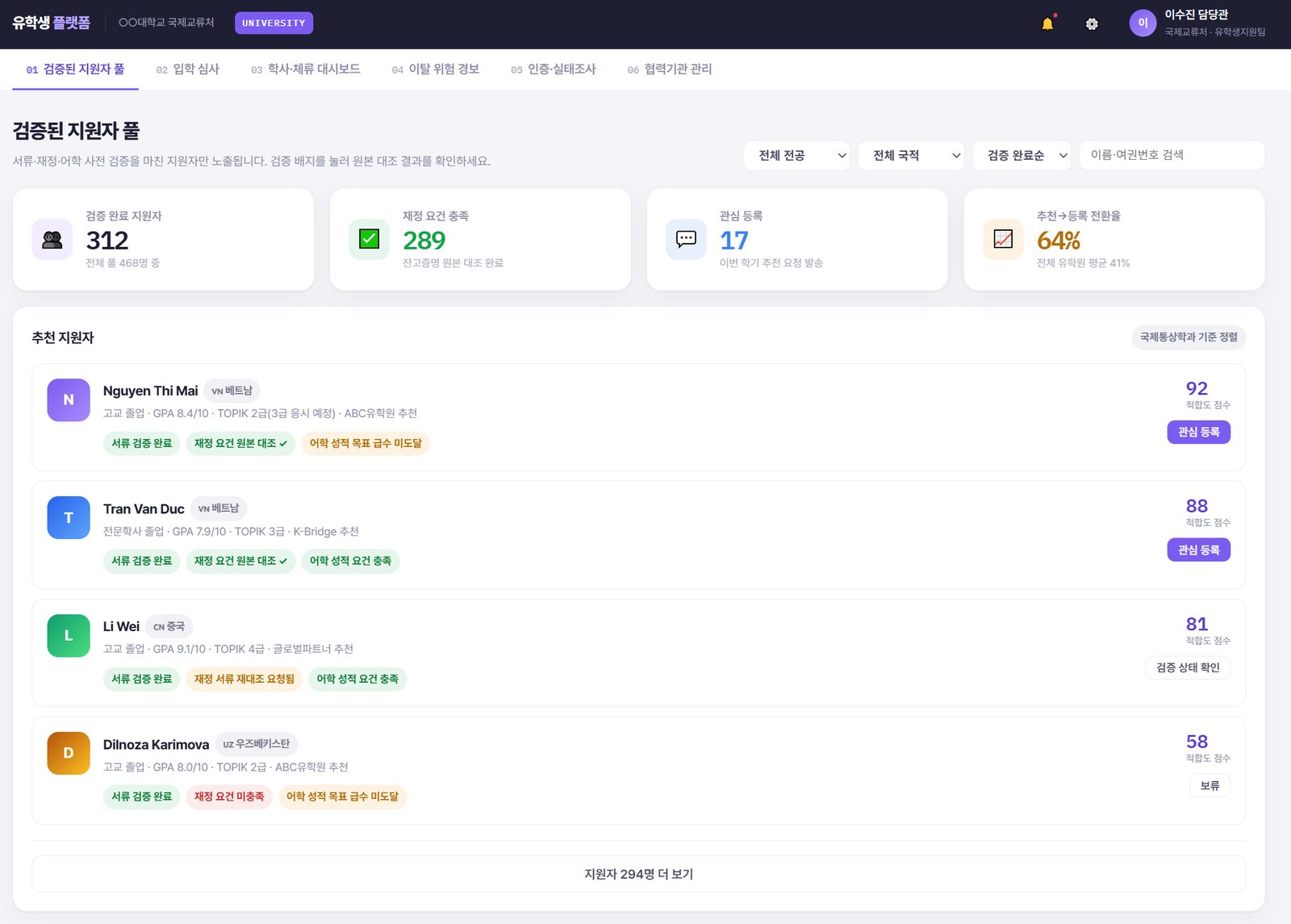Screen dimensions: 1291x924
Task: Open the 검증 완료순 sort dropdown
Action: coord(1022,156)
